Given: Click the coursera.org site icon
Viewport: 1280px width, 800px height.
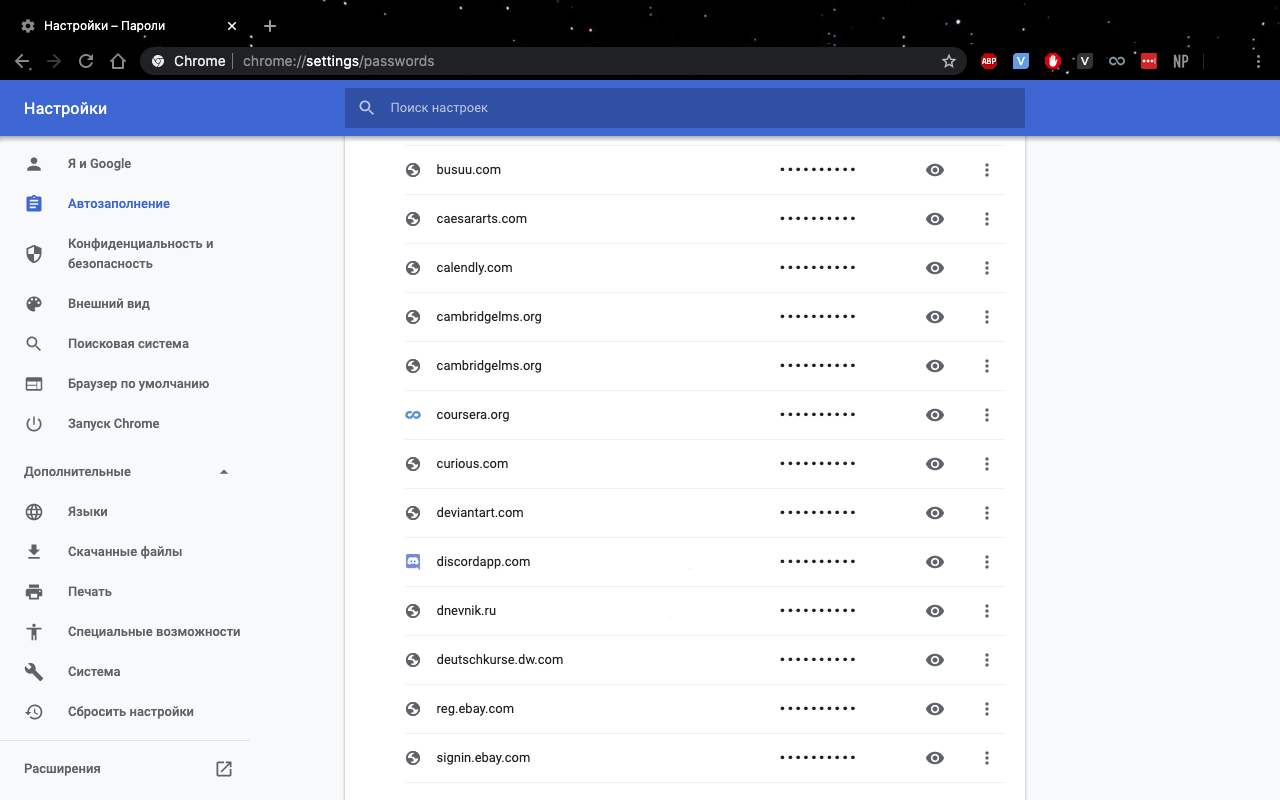Looking at the screenshot, I should [x=413, y=415].
